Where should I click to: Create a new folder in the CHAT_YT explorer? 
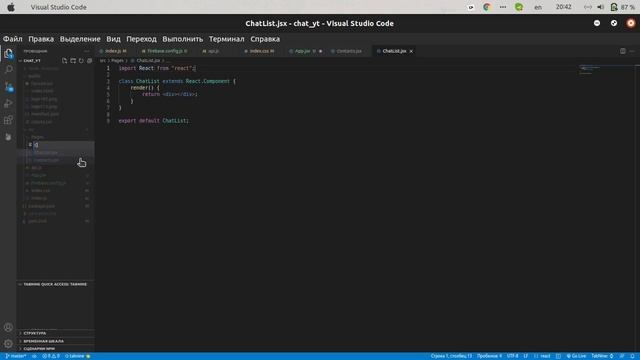point(73,61)
